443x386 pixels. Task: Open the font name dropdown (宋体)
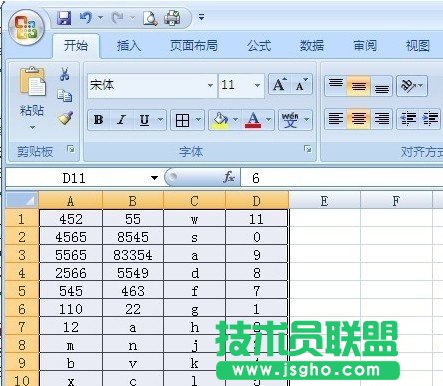210,85
